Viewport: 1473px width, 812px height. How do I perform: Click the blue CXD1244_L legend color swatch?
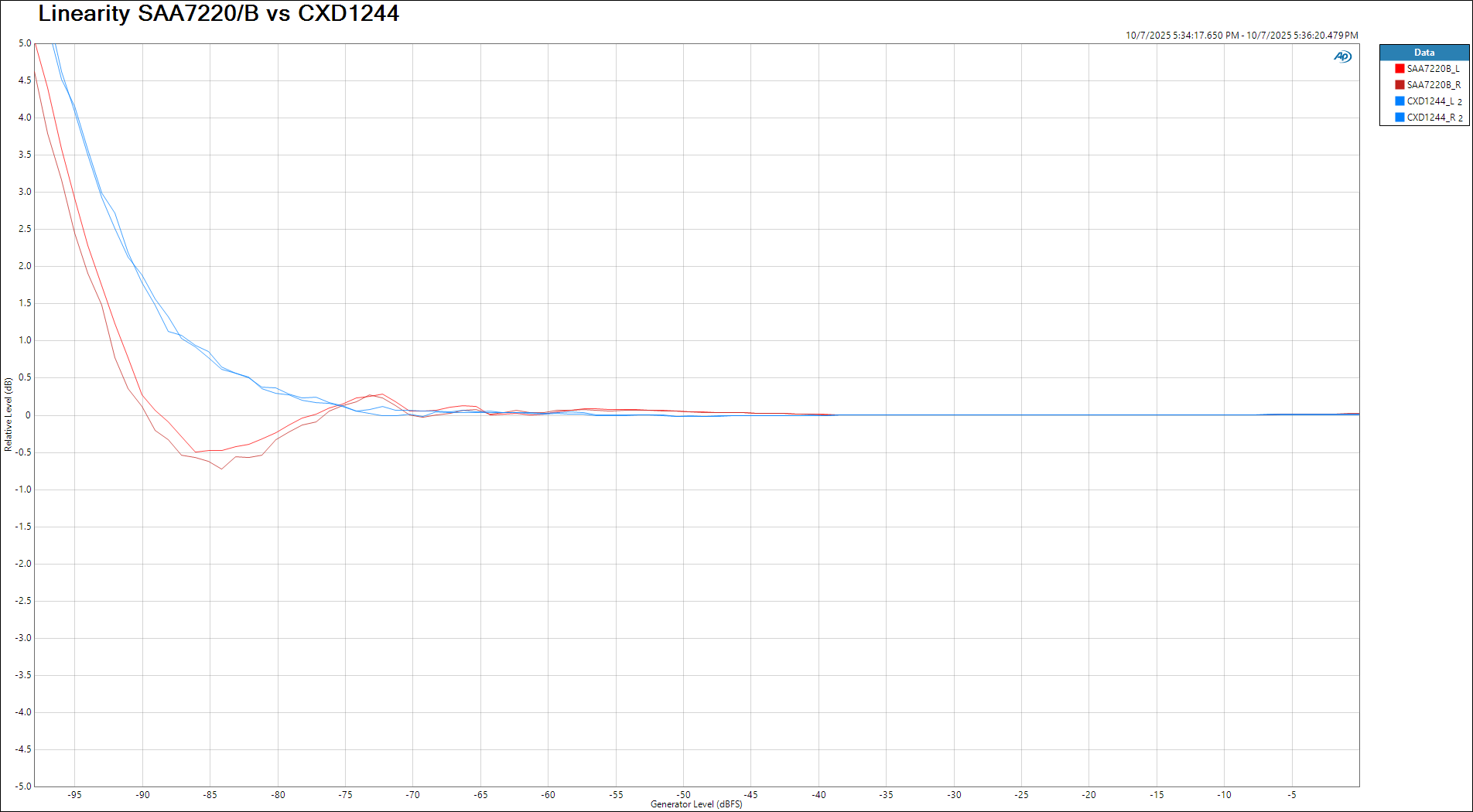point(1400,101)
